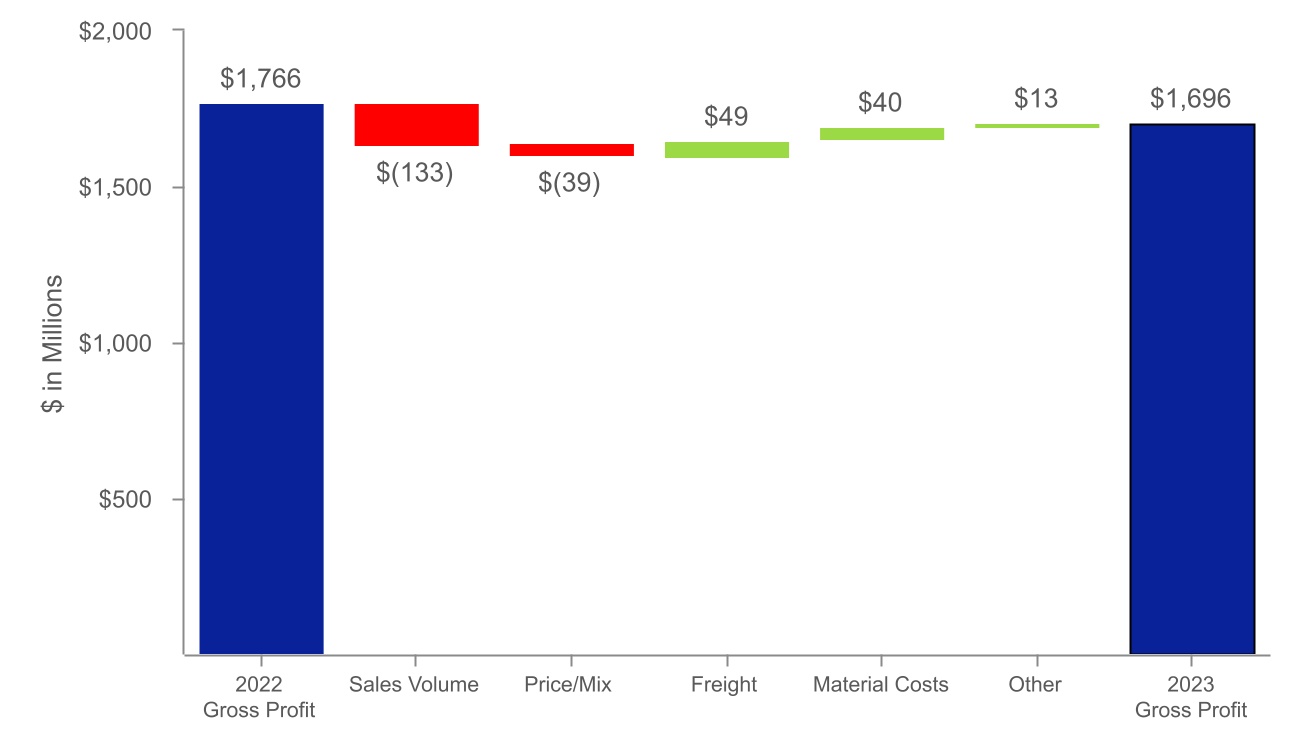Click the "Sales Volume" axis category label
This screenshot has width=1300, height=750.
pyautogui.click(x=414, y=685)
